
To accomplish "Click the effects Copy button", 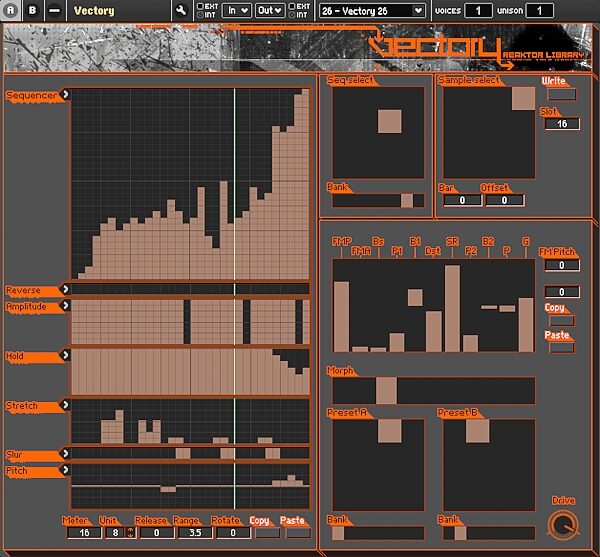I will [x=561, y=321].
